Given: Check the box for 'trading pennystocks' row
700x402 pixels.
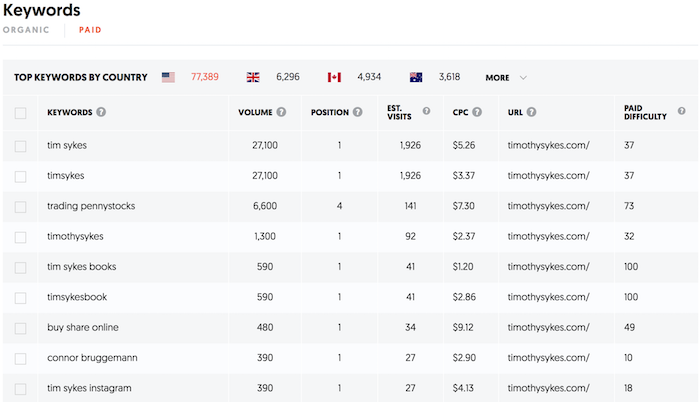Looking at the screenshot, I should (x=21, y=207).
